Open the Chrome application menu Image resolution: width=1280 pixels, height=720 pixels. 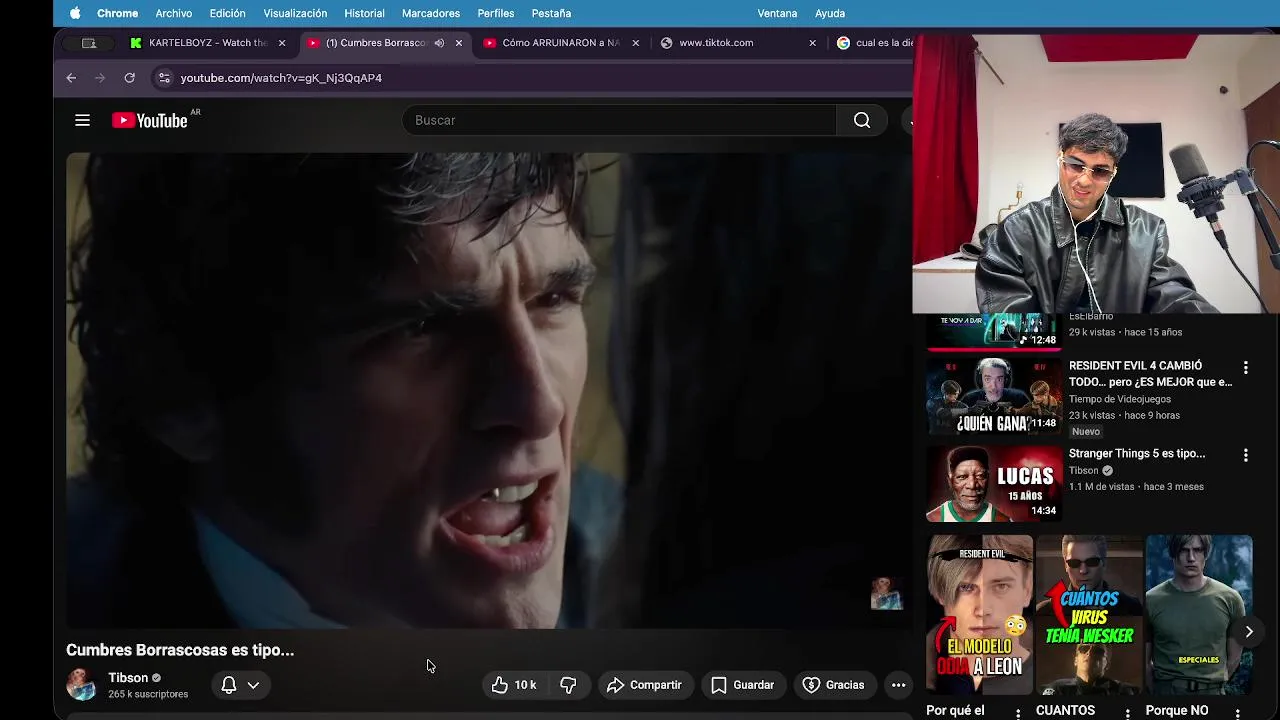tap(117, 13)
